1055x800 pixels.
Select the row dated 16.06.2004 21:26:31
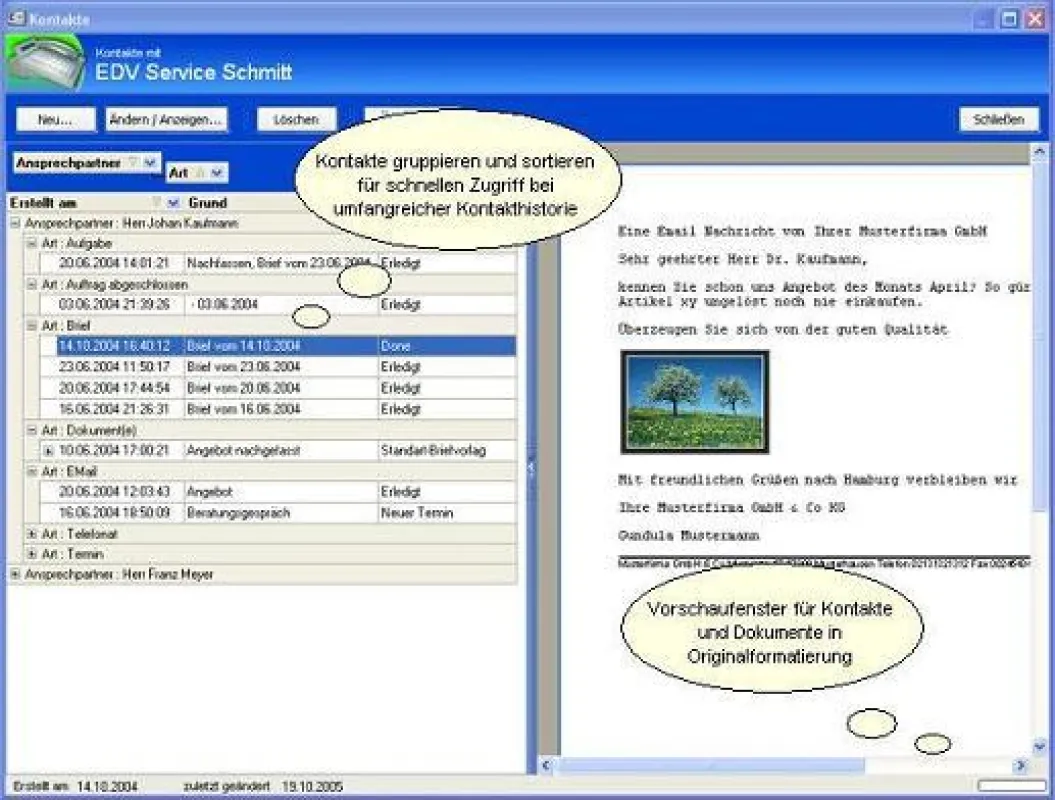click(x=278, y=408)
